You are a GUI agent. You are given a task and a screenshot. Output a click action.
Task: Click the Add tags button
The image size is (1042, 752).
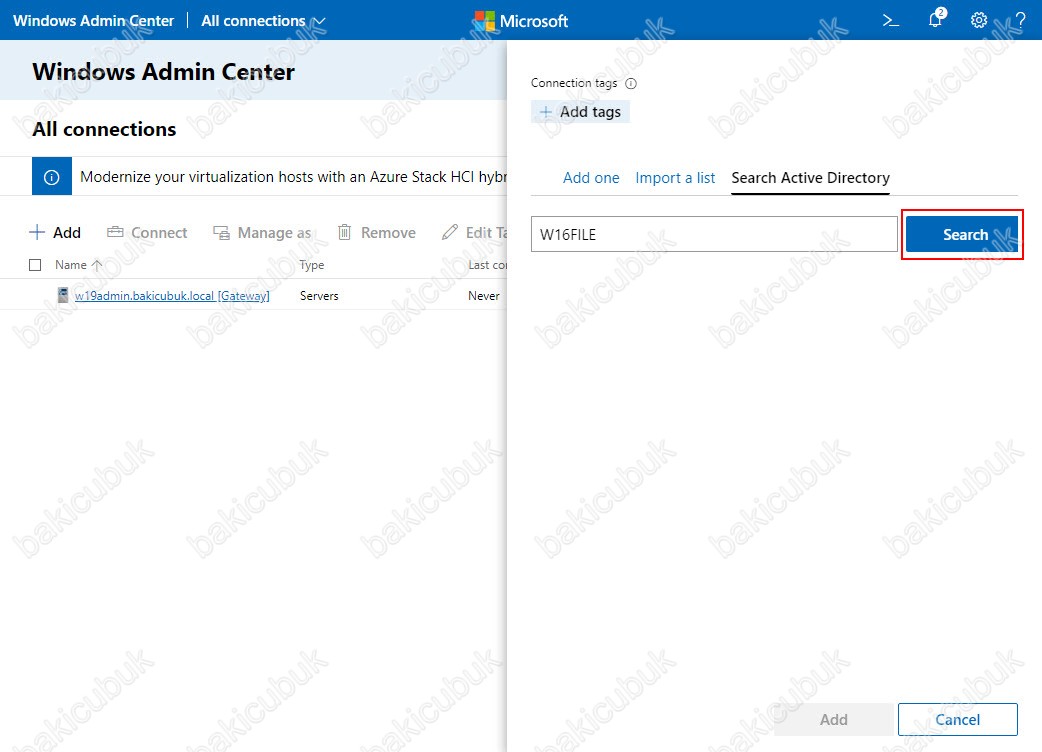pyautogui.click(x=580, y=112)
